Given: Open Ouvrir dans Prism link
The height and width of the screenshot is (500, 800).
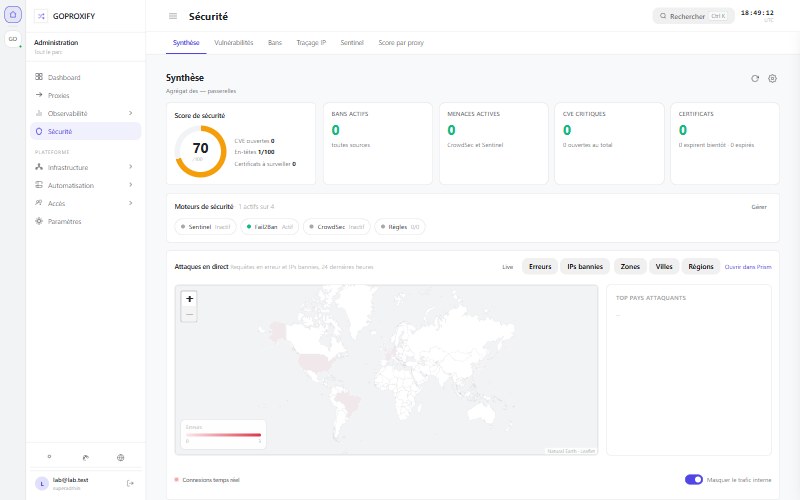Looking at the screenshot, I should pos(748,267).
